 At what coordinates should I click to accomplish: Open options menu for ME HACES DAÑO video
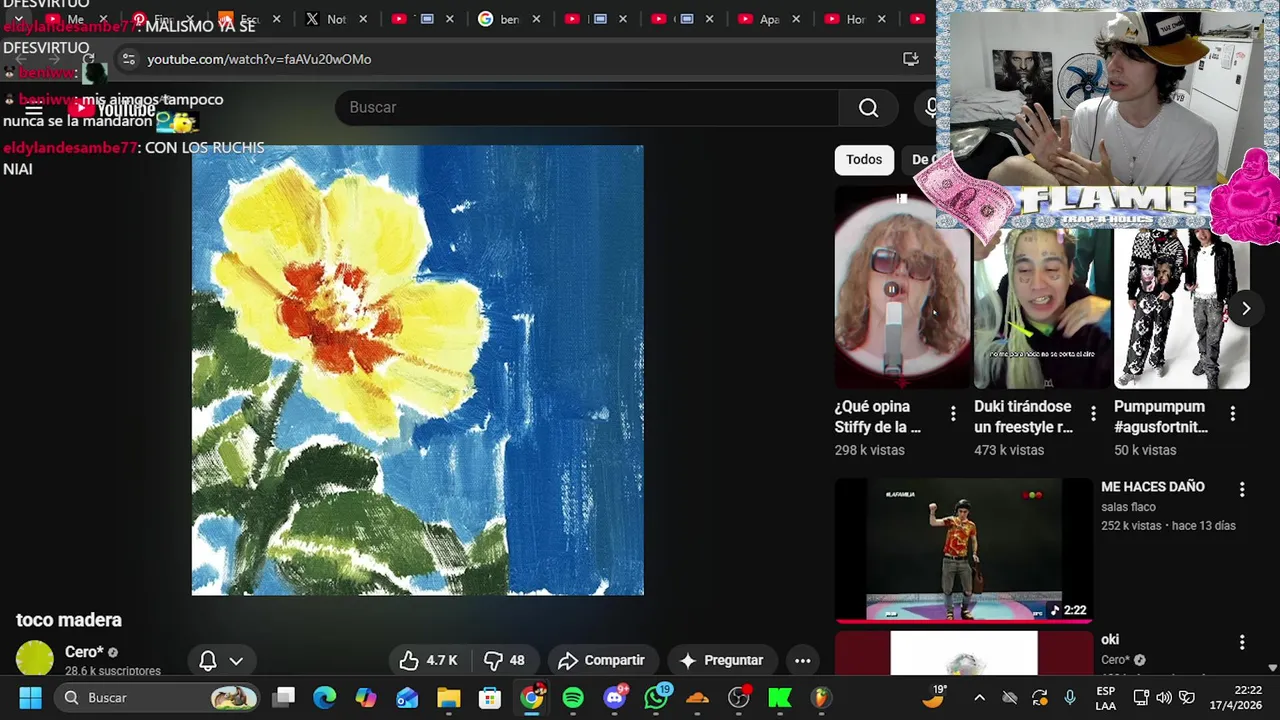(x=1242, y=489)
